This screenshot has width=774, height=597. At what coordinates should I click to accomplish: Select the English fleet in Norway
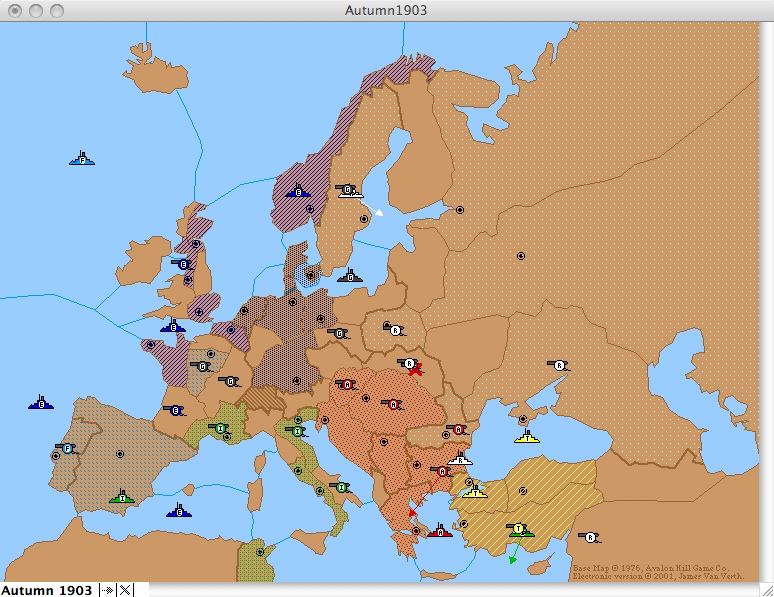(x=298, y=191)
